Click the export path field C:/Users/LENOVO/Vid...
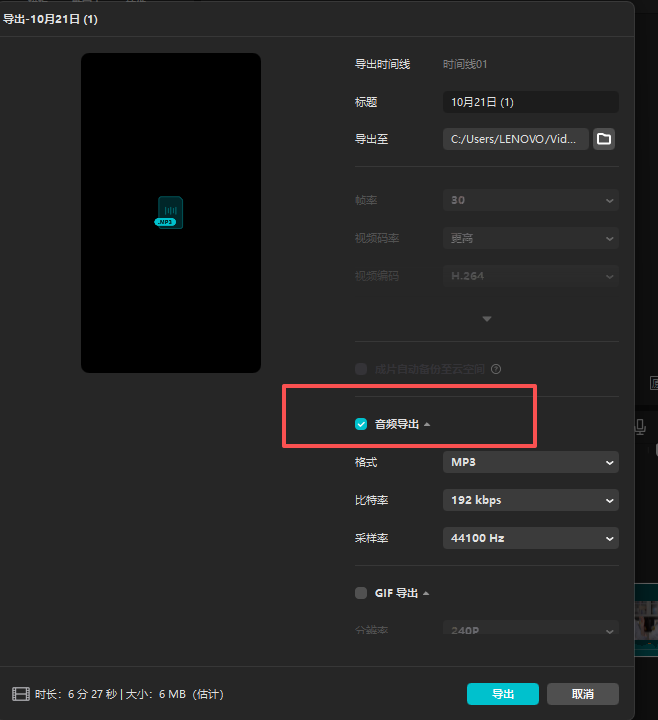 516,139
